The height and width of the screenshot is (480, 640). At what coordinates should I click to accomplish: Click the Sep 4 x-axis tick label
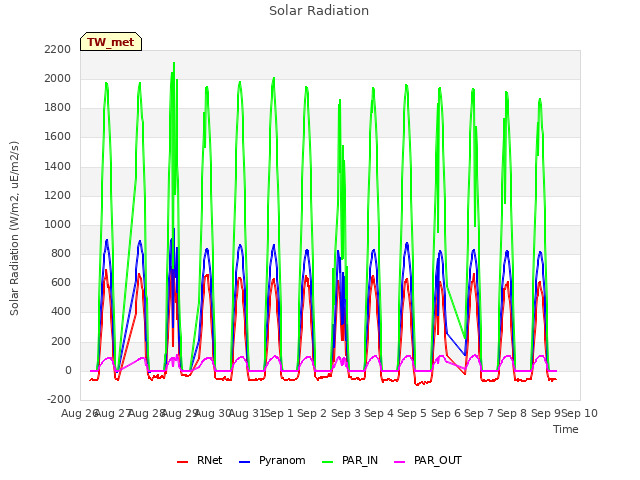[379, 413]
